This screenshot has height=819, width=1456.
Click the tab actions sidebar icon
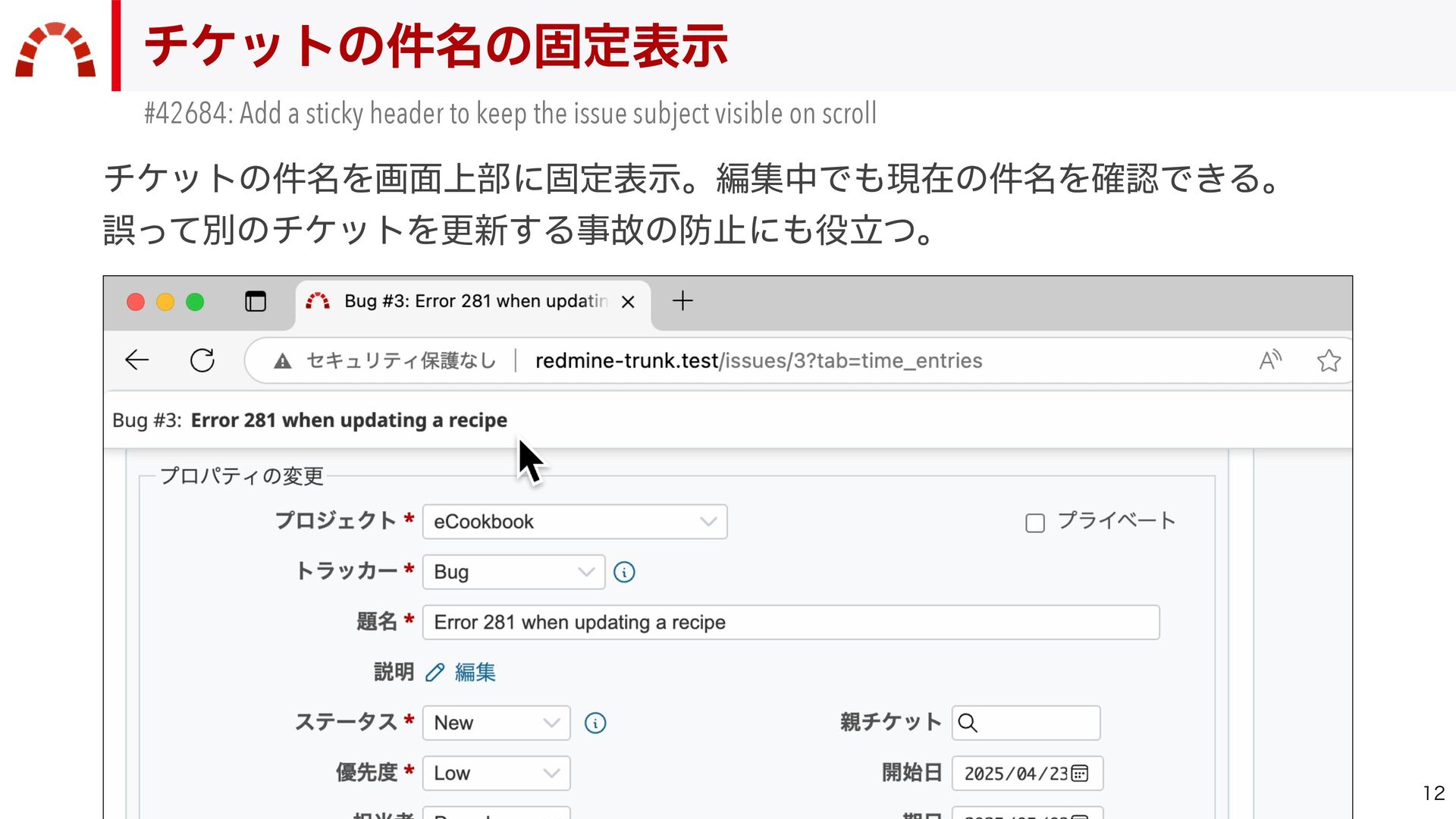pos(256,302)
